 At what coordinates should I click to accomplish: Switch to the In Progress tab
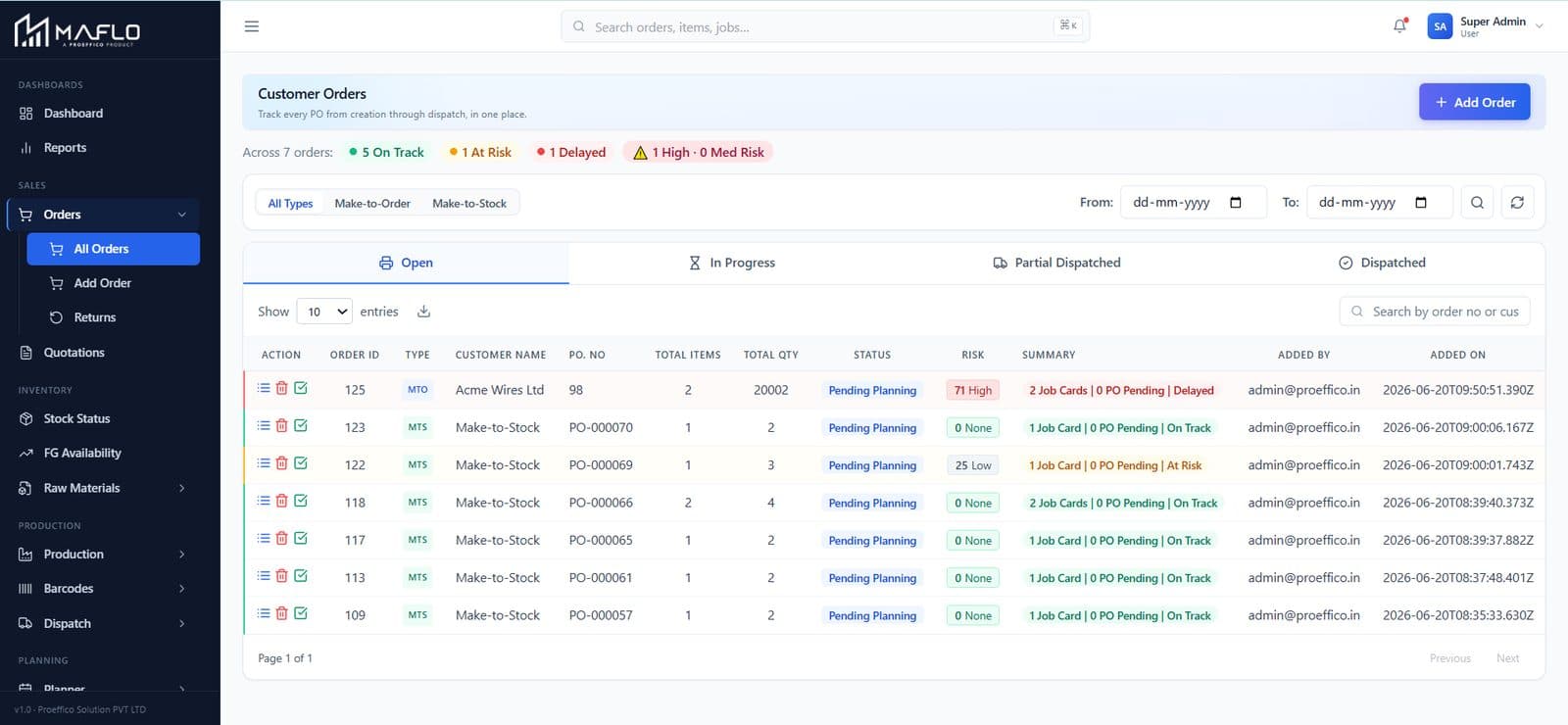pos(732,263)
